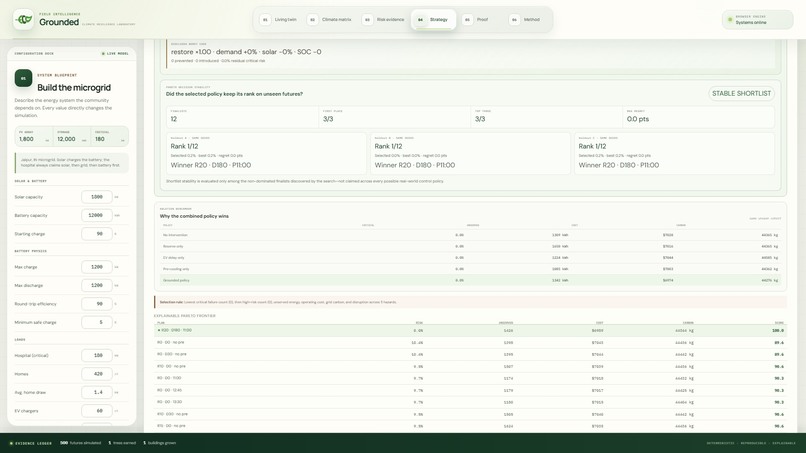Select the 'Reserve only' policy row

click(x=470, y=246)
